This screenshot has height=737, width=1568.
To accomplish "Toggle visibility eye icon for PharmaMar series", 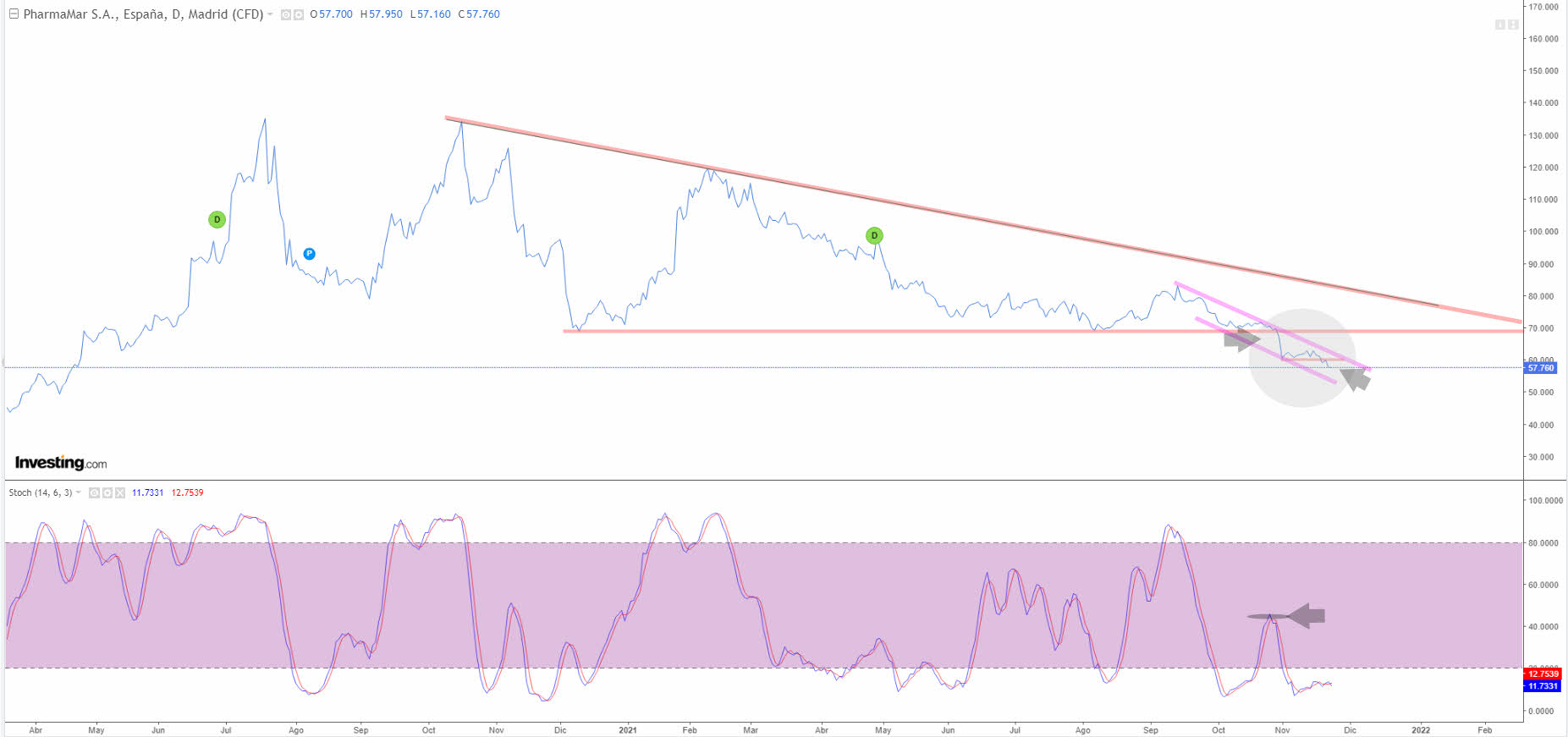I will [x=286, y=15].
